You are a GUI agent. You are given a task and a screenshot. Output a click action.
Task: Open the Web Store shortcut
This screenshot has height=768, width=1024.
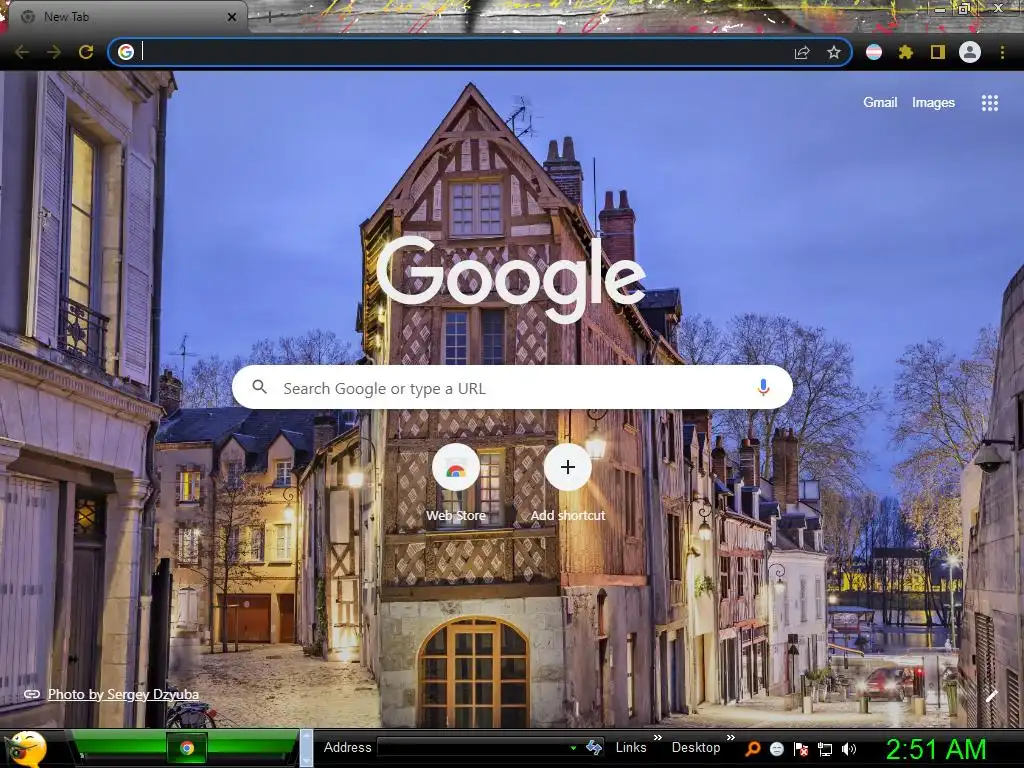[456, 467]
